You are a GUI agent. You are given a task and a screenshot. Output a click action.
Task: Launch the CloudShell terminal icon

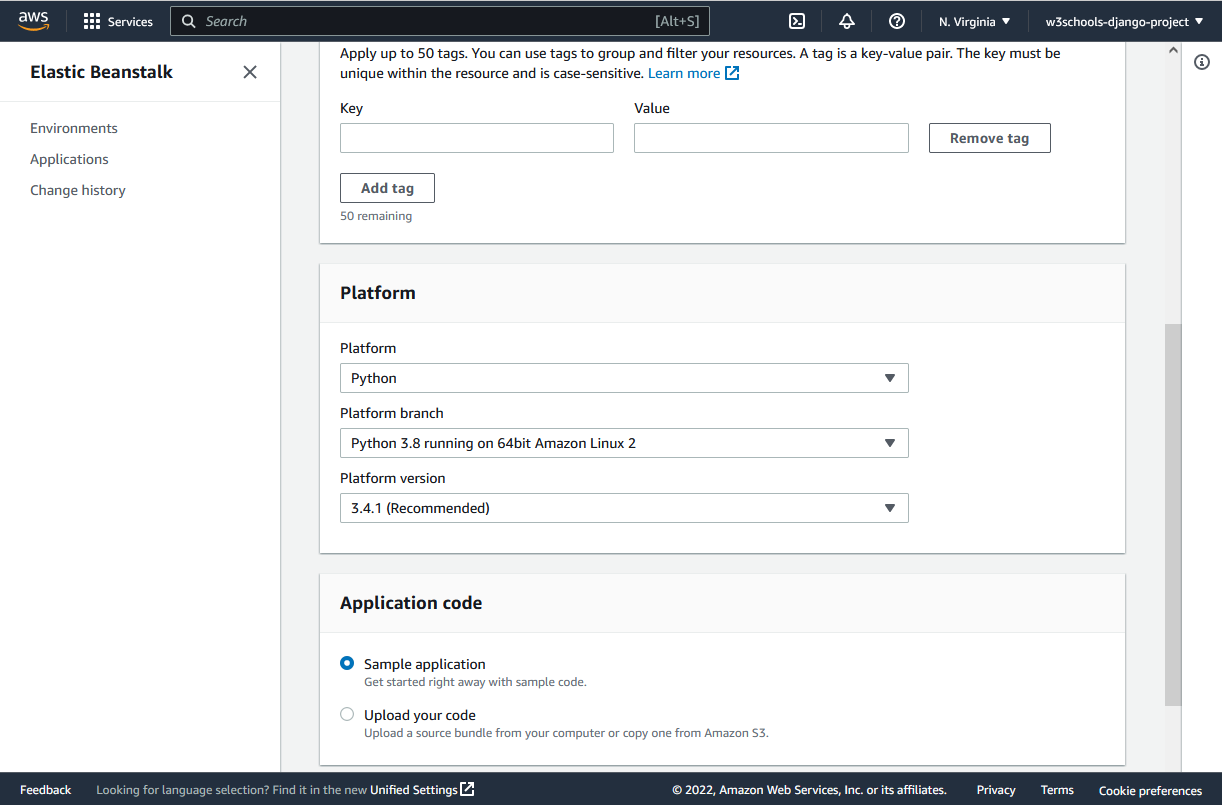tap(797, 21)
